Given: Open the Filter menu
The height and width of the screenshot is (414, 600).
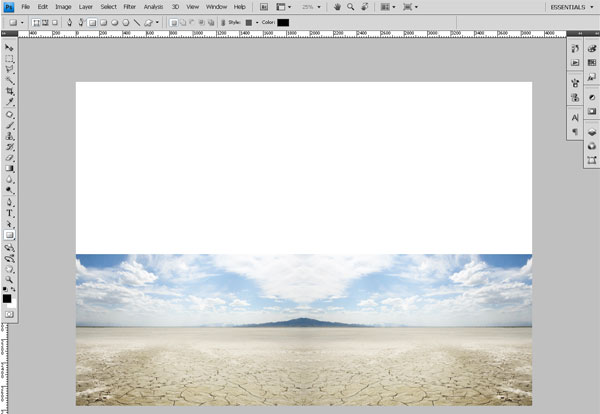Looking at the screenshot, I should (130, 7).
